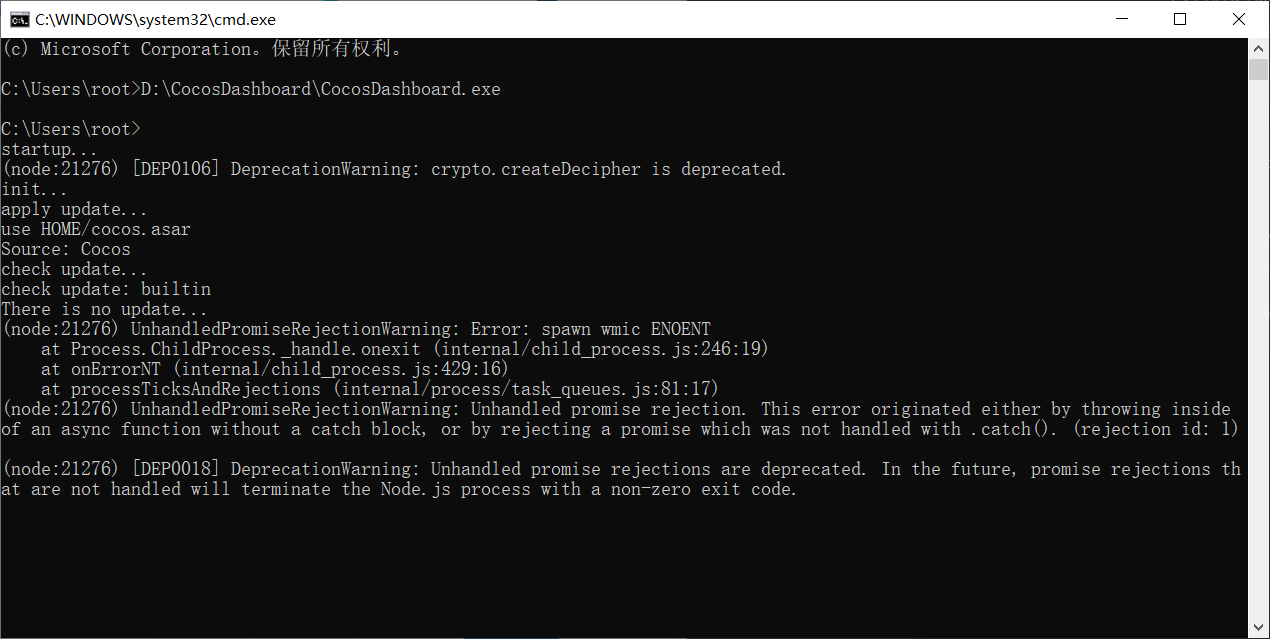Click the empty scrollbar track below the thumb
The height and width of the screenshot is (639, 1270).
point(1259,350)
